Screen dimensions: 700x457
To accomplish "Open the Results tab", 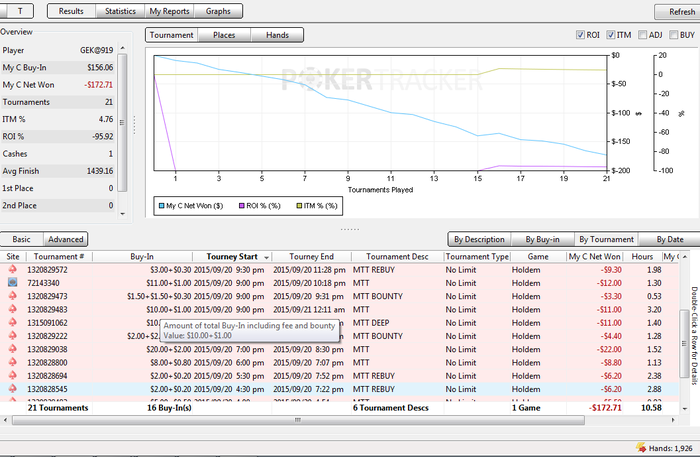I will (71, 11).
